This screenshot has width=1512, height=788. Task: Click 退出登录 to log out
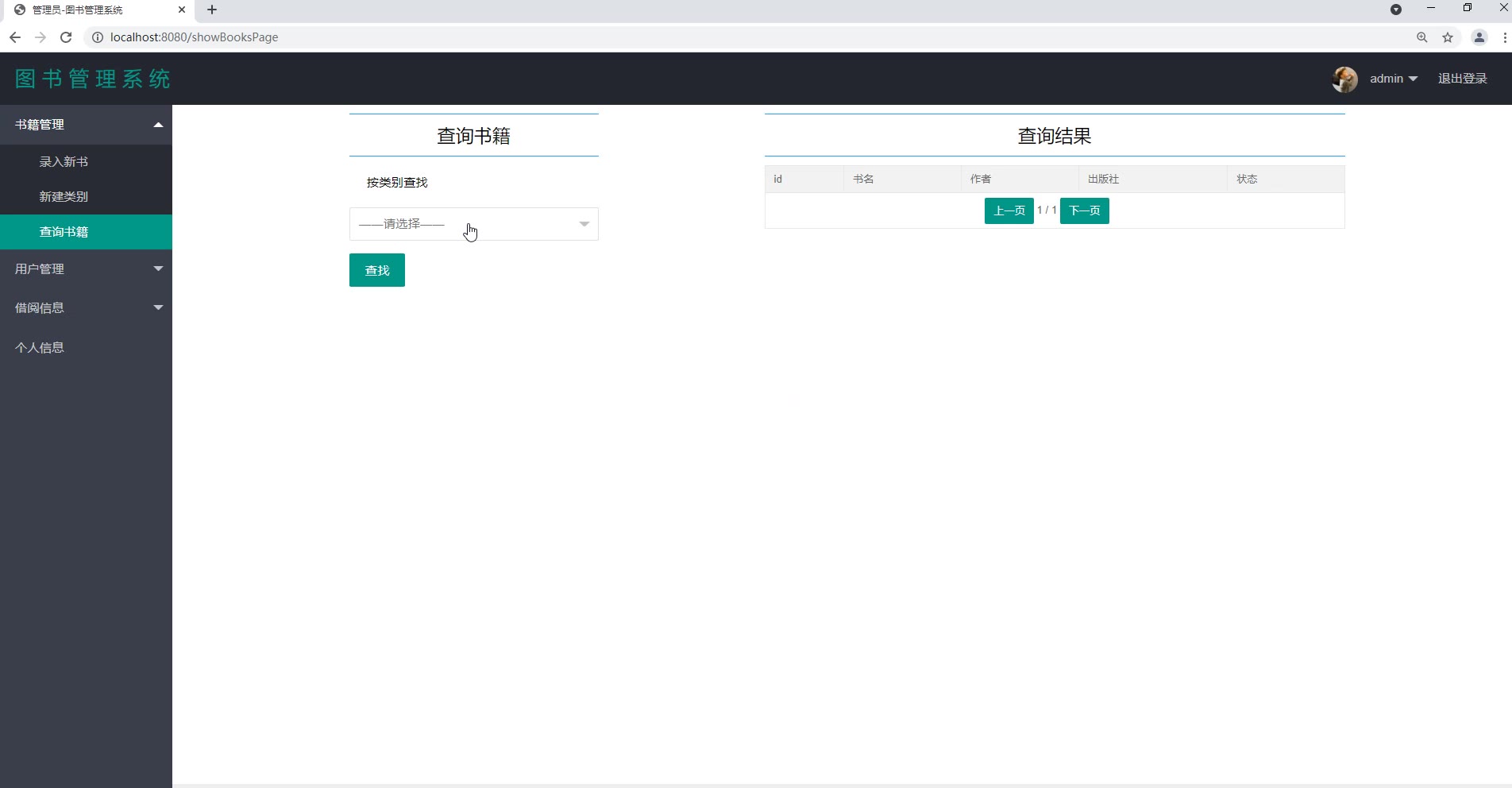pos(1462,79)
